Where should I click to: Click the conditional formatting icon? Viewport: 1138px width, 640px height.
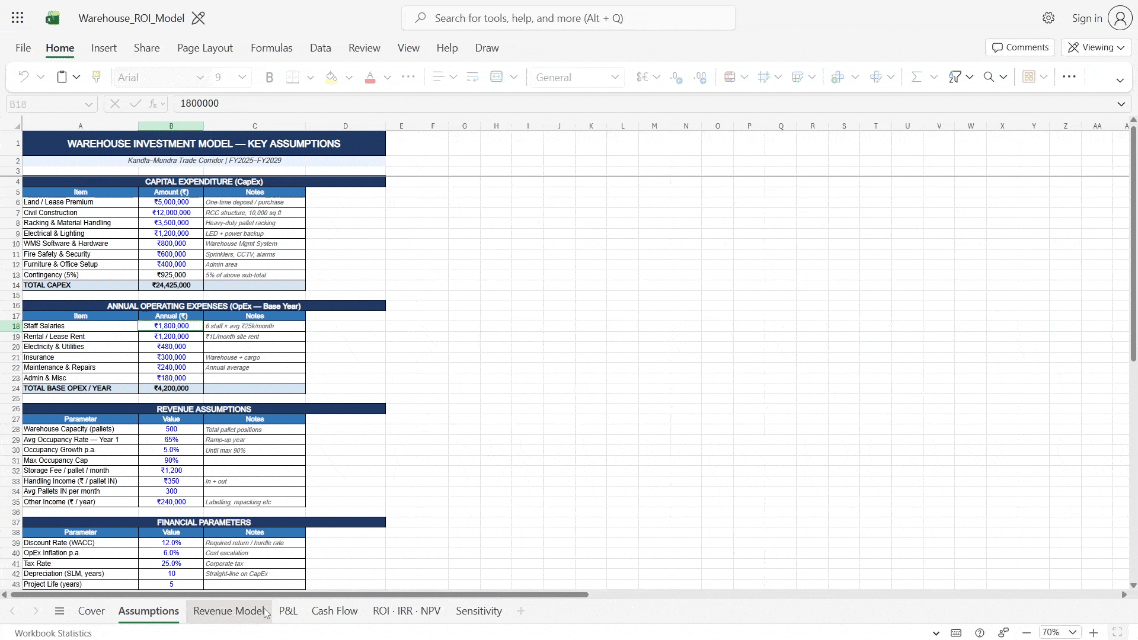click(730, 77)
